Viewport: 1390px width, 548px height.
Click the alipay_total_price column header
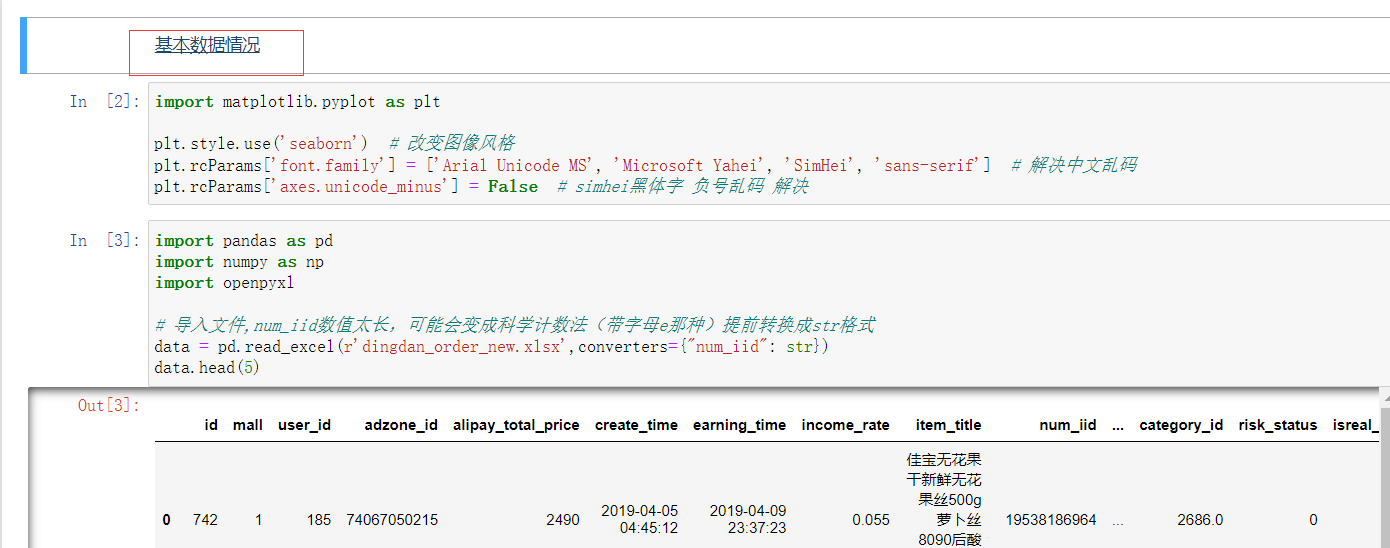516,425
